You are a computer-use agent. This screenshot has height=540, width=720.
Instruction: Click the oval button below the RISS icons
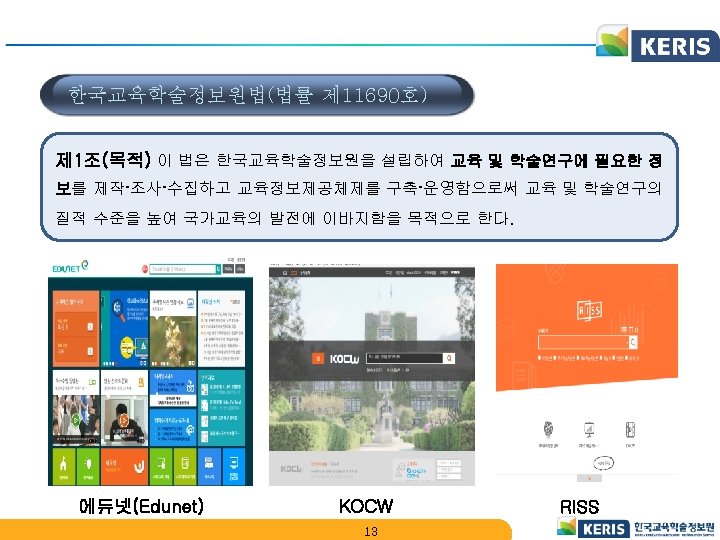603,463
